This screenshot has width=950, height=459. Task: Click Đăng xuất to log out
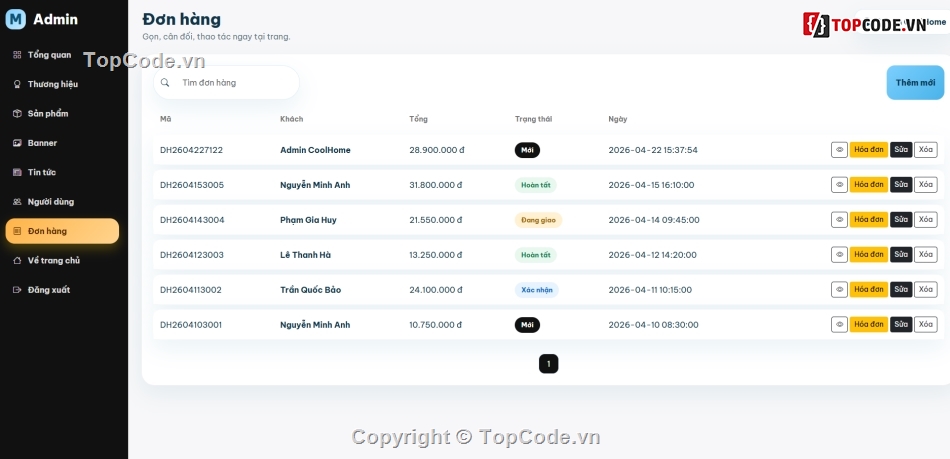tap(62, 290)
